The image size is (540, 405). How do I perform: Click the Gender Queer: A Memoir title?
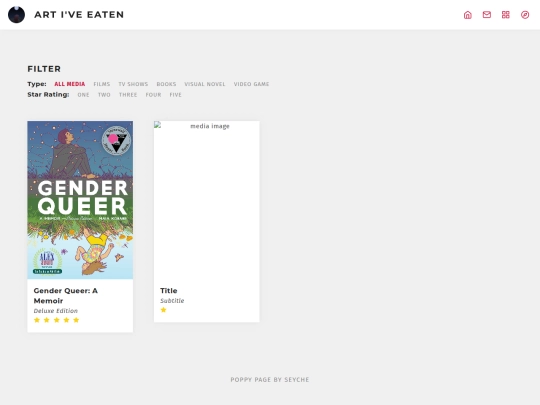click(x=66, y=295)
